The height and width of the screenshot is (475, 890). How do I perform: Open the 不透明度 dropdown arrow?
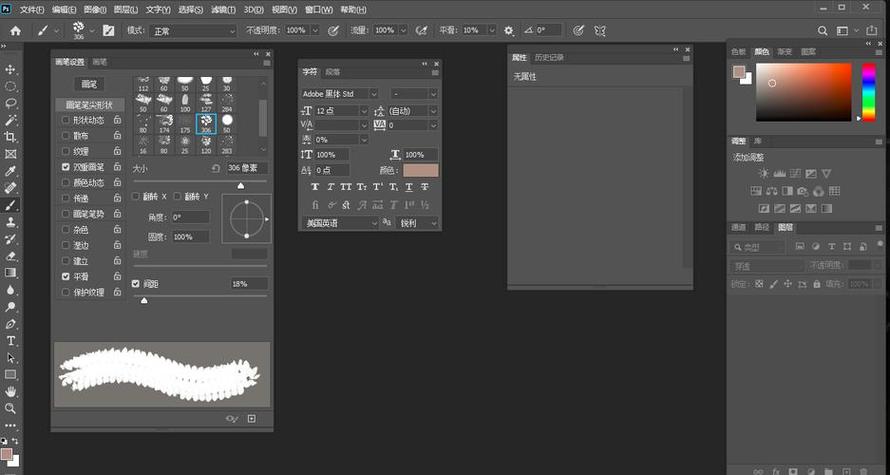(x=315, y=31)
